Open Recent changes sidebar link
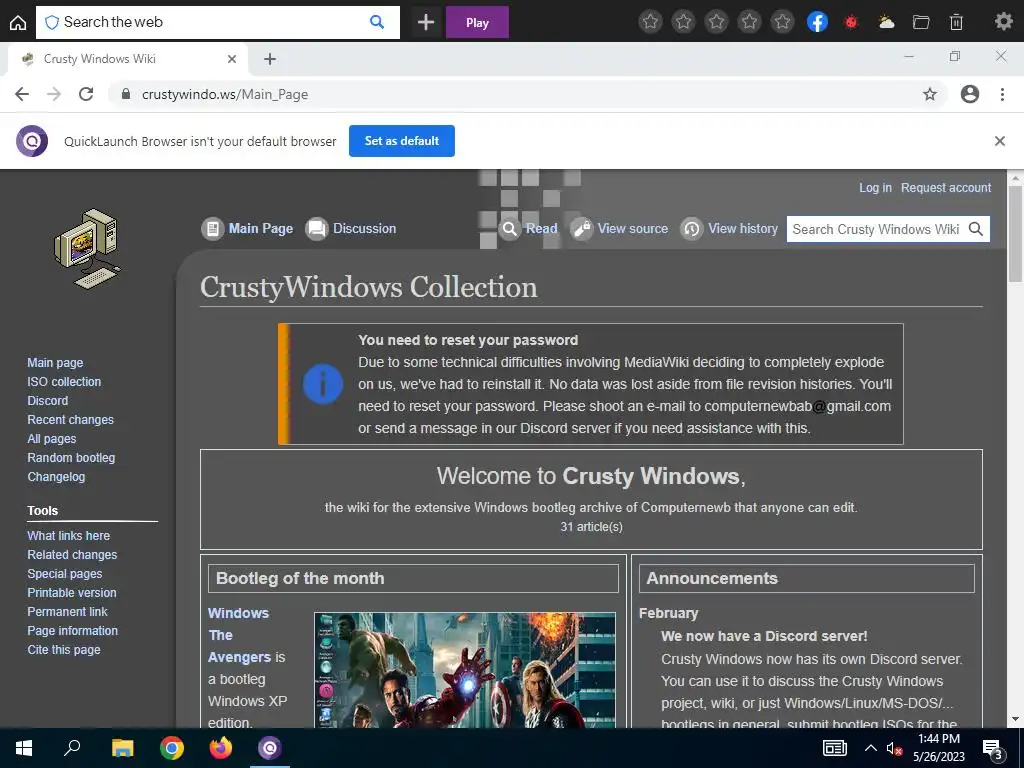 [71, 419]
